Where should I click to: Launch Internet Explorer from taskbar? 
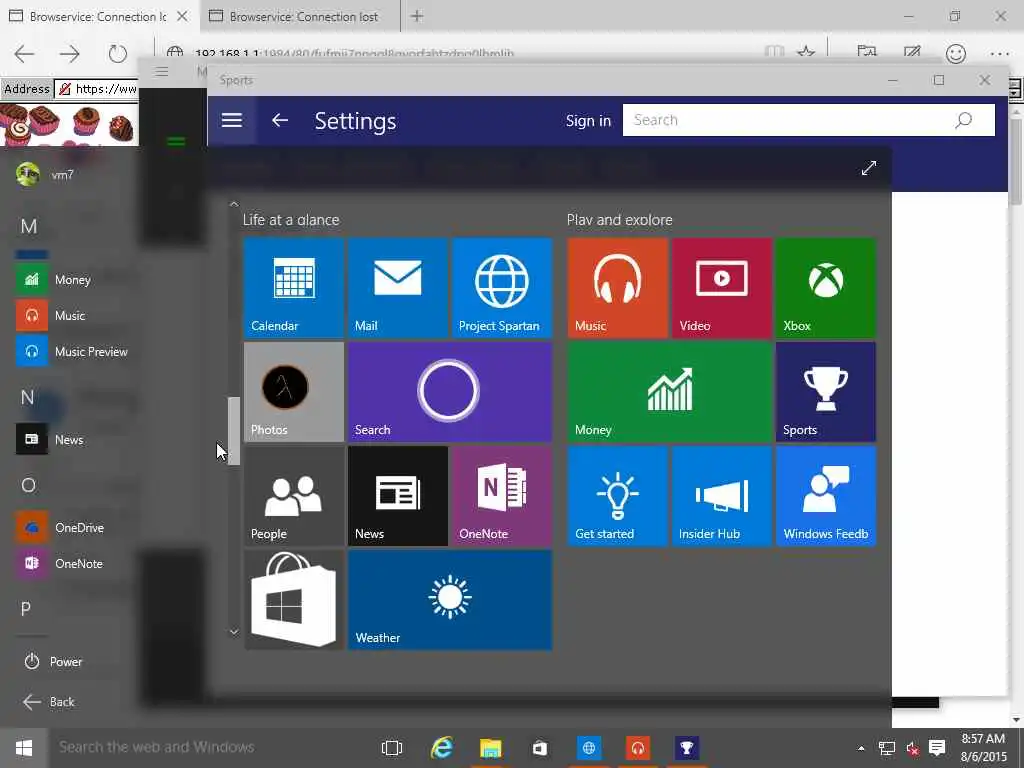pyautogui.click(x=441, y=748)
